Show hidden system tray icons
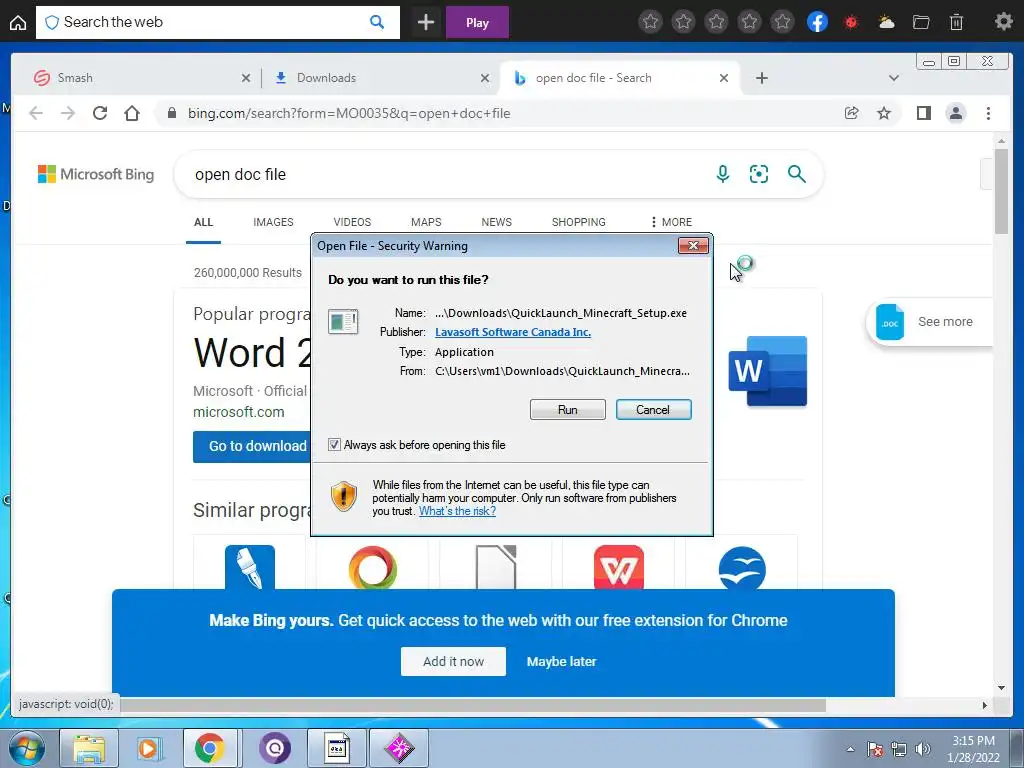Viewport: 1024px width, 768px height. [850, 749]
